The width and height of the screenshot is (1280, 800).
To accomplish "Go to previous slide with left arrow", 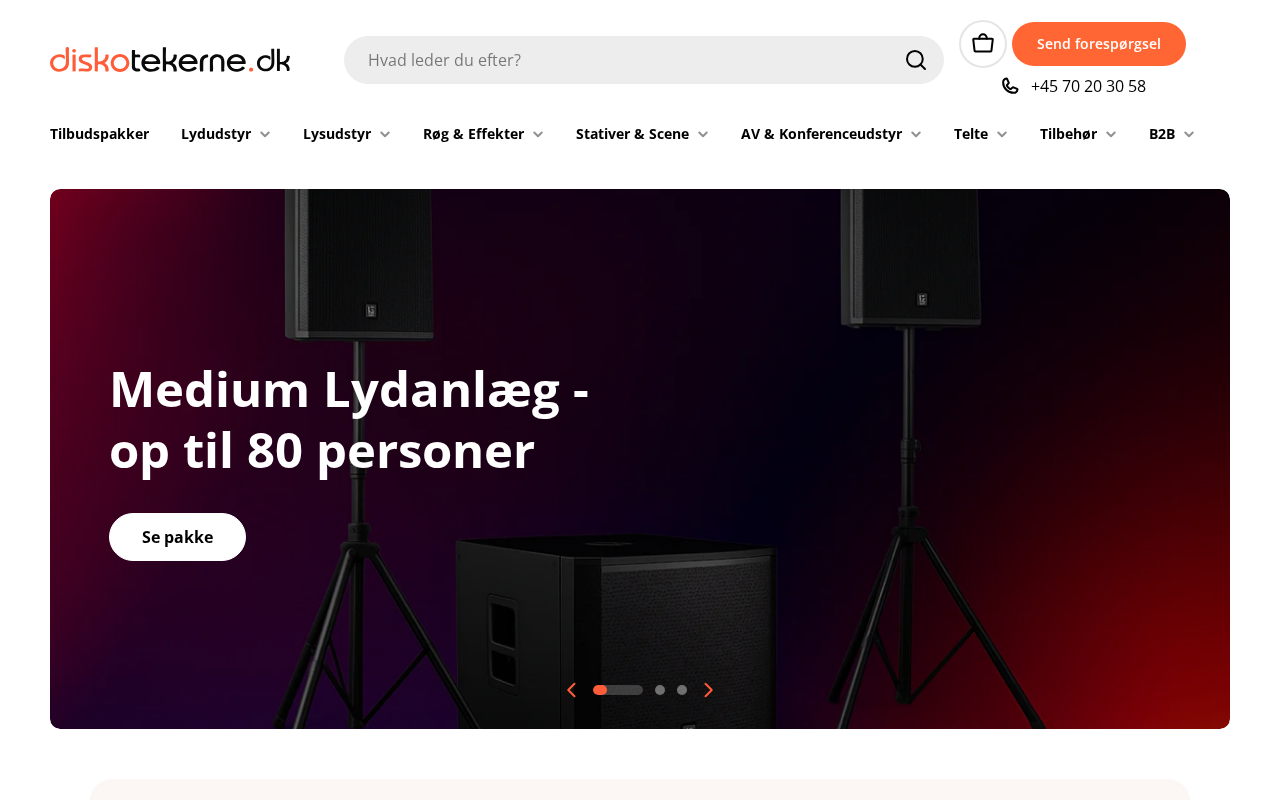I will 572,690.
